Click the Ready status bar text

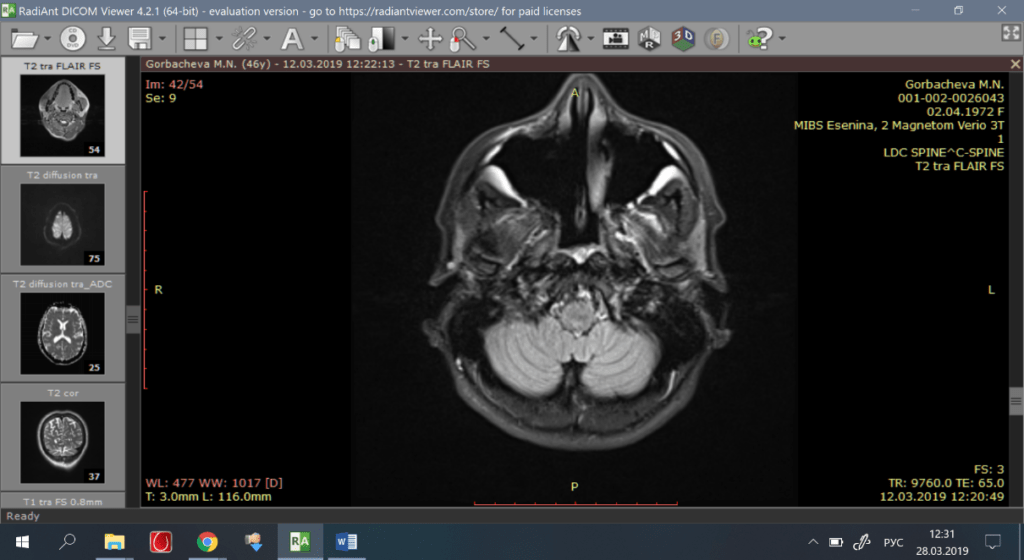[x=23, y=516]
